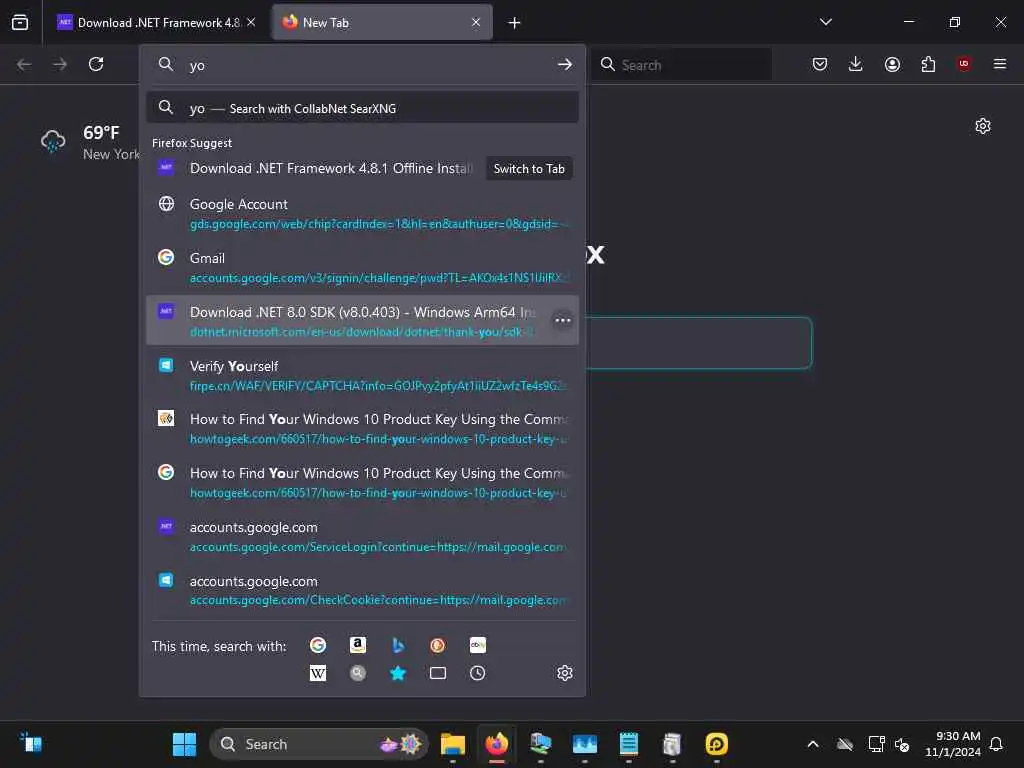Open the Notepad icon in the taskbar
Screen dimensions: 1024x768
(x=629, y=744)
